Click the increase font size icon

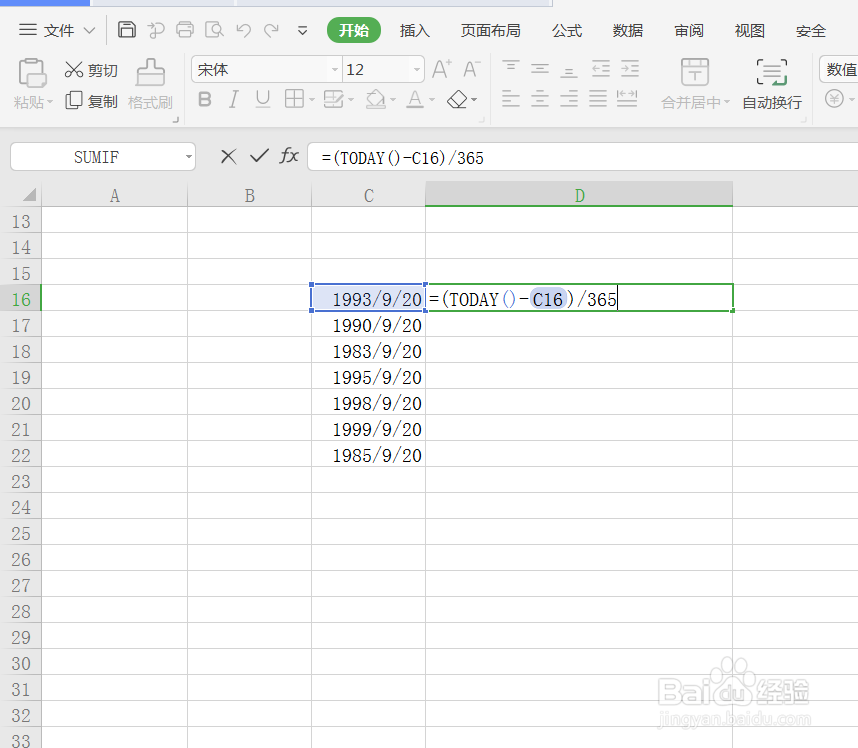tap(442, 69)
